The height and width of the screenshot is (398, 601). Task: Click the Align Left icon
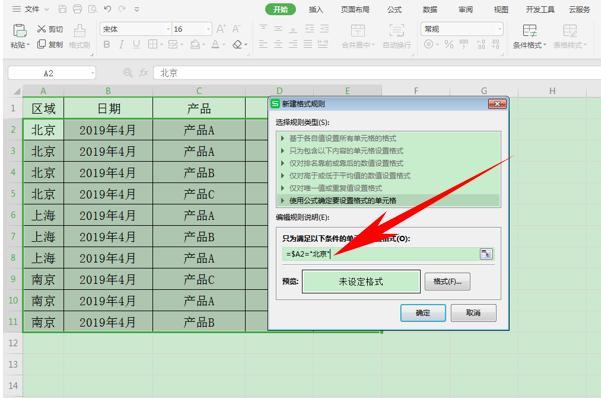(263, 44)
